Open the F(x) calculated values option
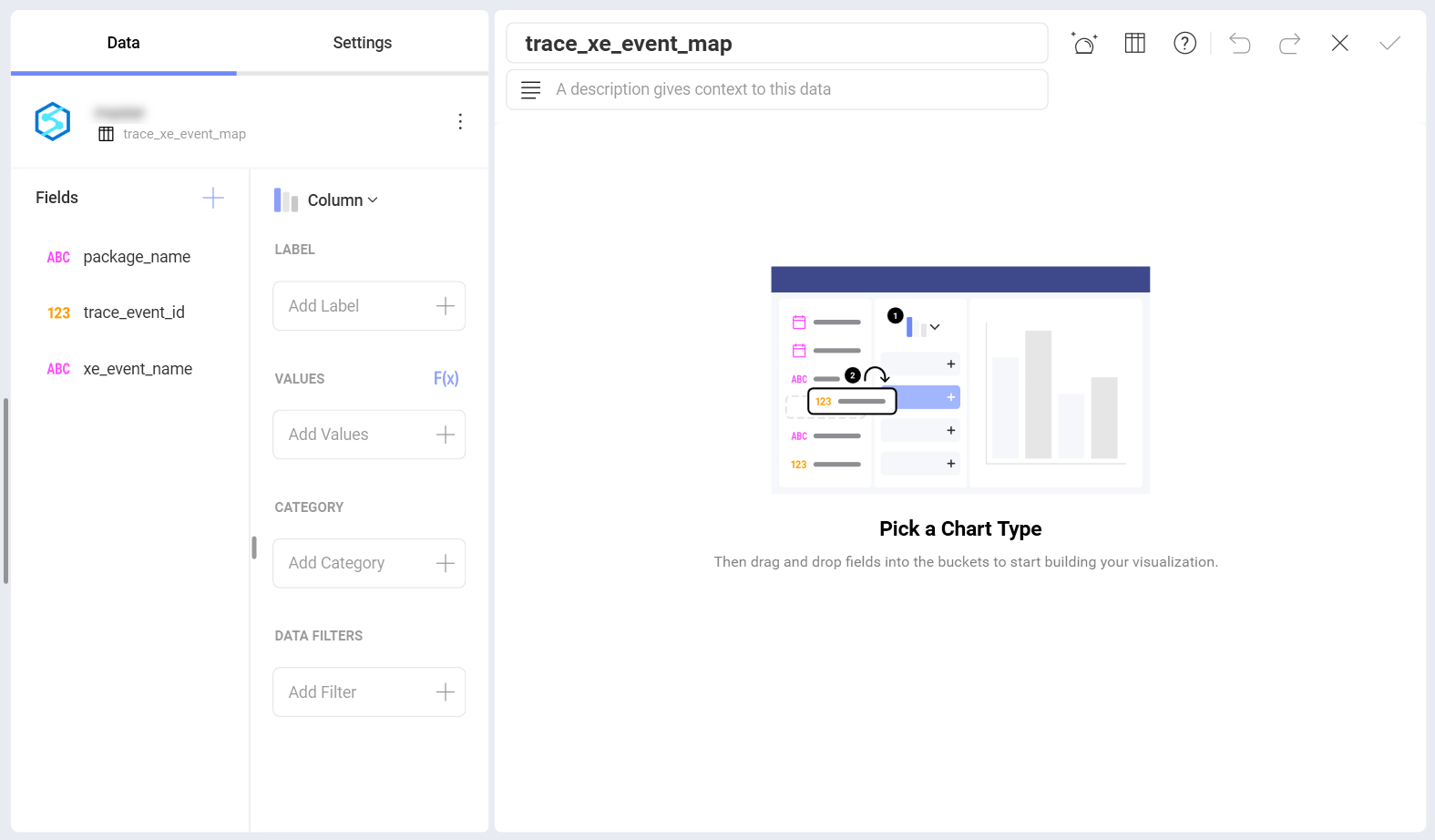Image resolution: width=1435 pixels, height=840 pixels. (446, 378)
